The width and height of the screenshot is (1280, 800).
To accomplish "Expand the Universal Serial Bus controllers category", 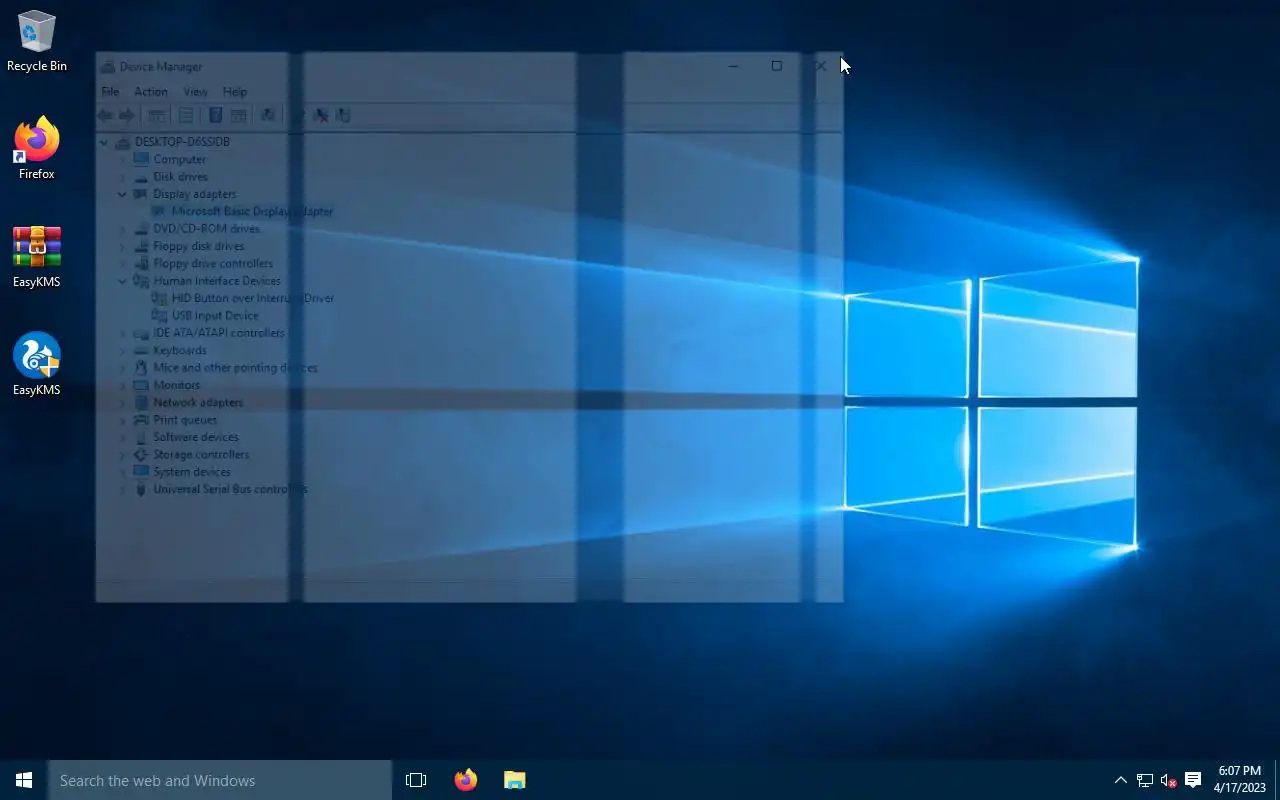I will pos(123,489).
